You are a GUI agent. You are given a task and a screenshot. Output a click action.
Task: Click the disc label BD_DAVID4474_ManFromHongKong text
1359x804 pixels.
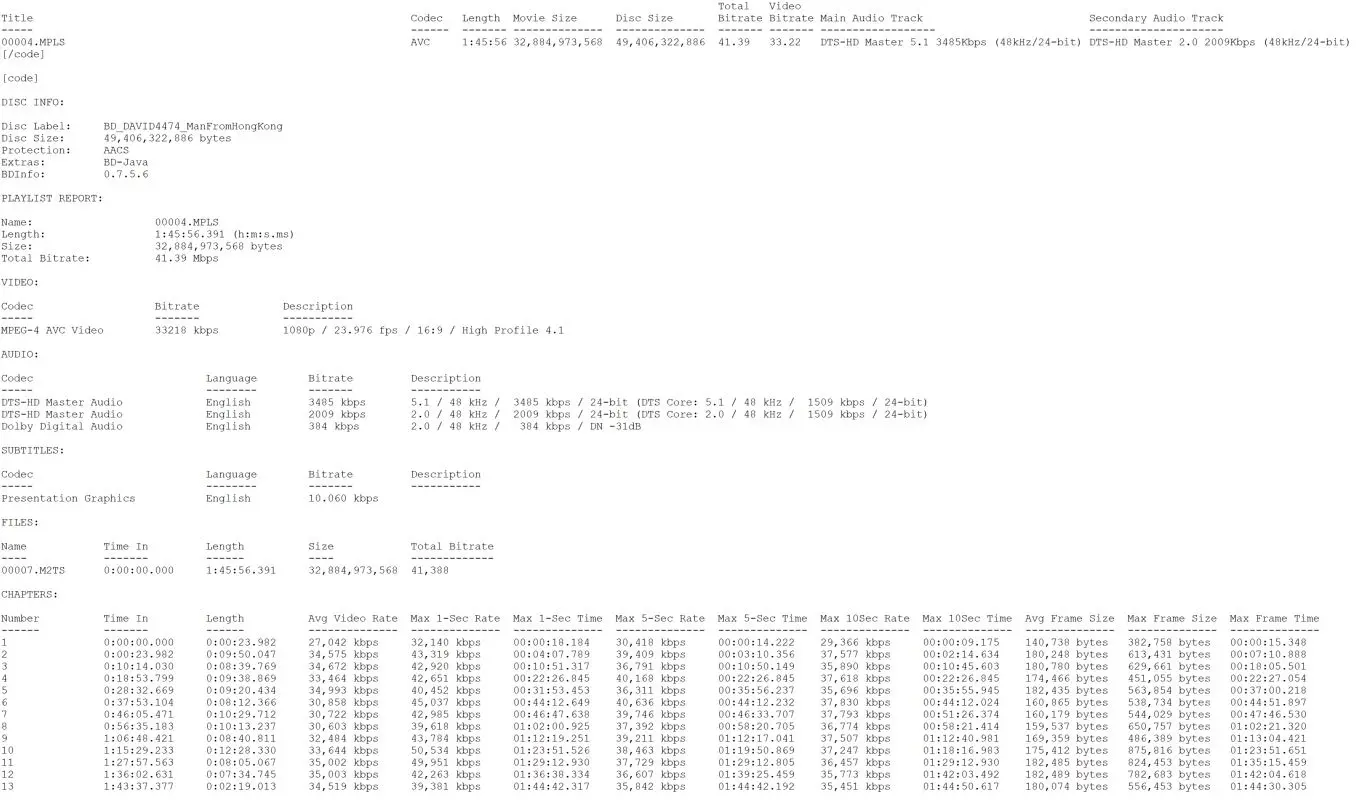(192, 126)
